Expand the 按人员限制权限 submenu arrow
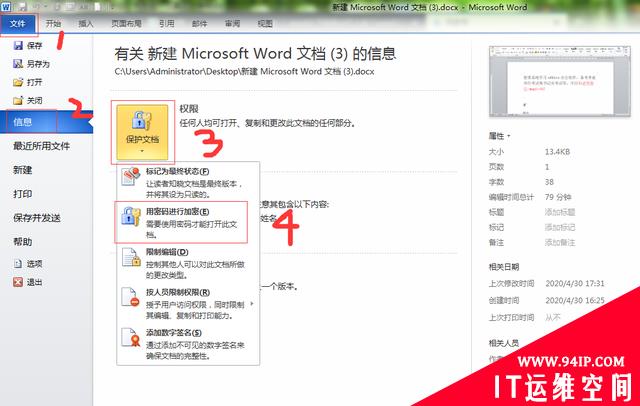Viewport: 640px width, 406px height. [252, 304]
